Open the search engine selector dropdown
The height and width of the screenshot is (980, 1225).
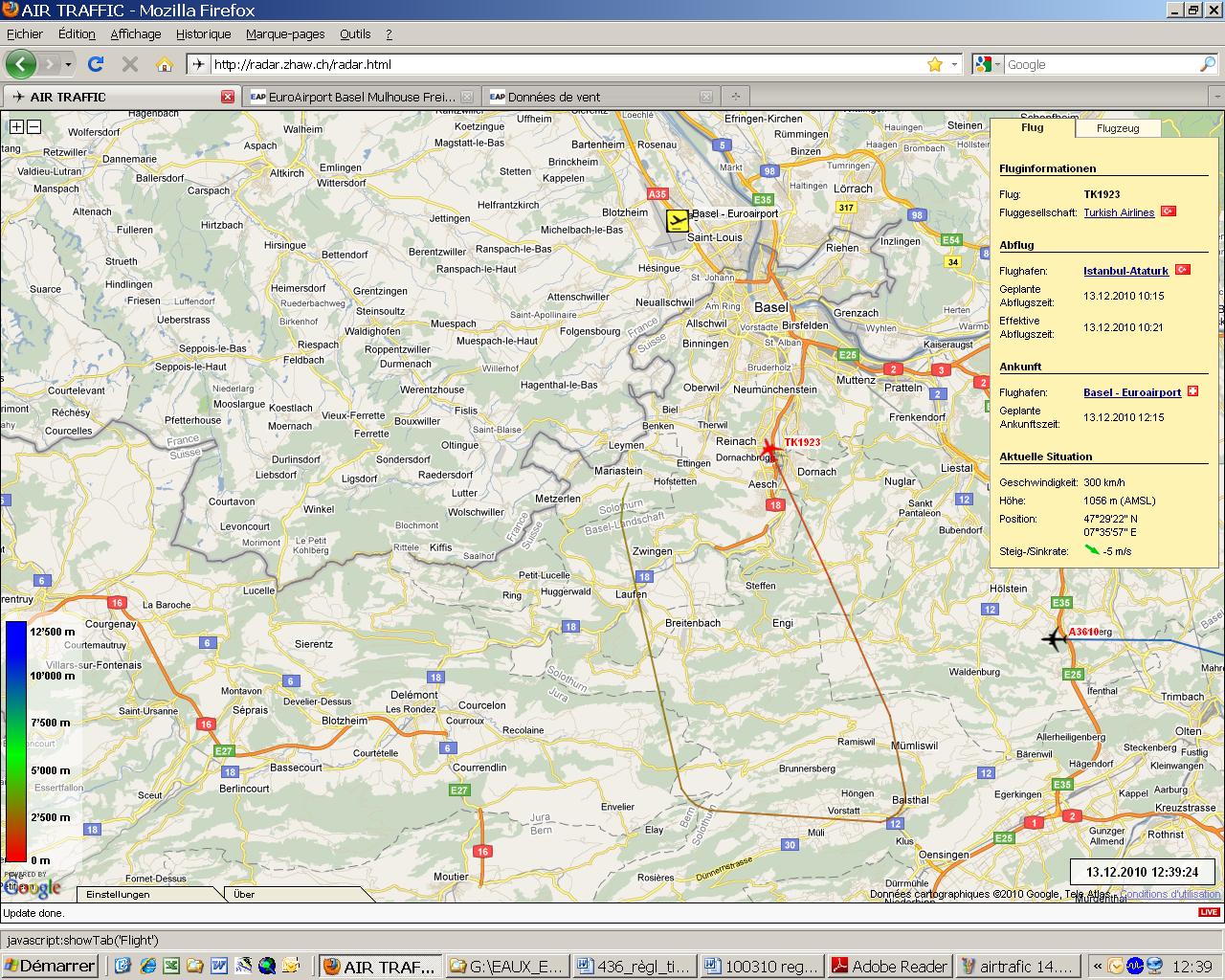tap(997, 64)
